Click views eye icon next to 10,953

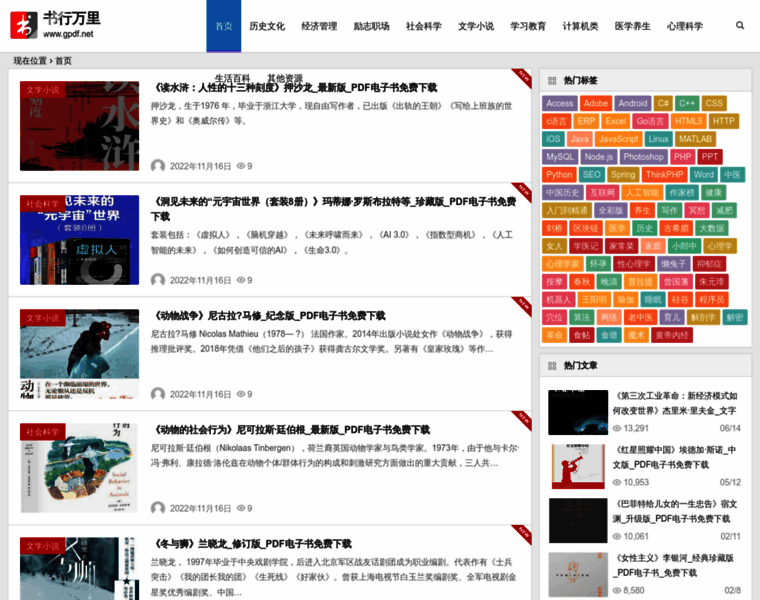(617, 482)
